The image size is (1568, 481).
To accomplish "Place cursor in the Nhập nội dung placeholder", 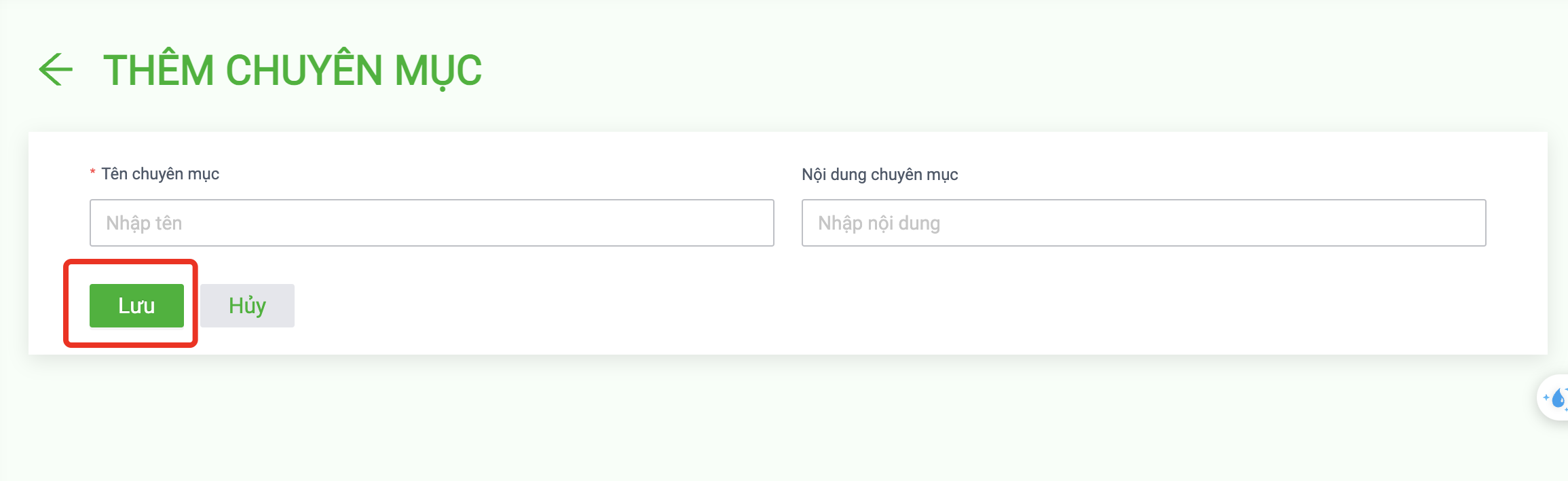I will tap(879, 223).
